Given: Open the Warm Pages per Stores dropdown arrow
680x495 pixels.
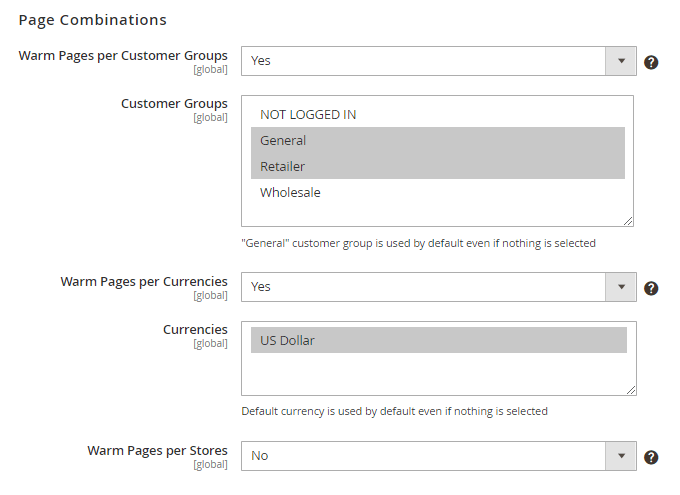Looking at the screenshot, I should point(621,456).
